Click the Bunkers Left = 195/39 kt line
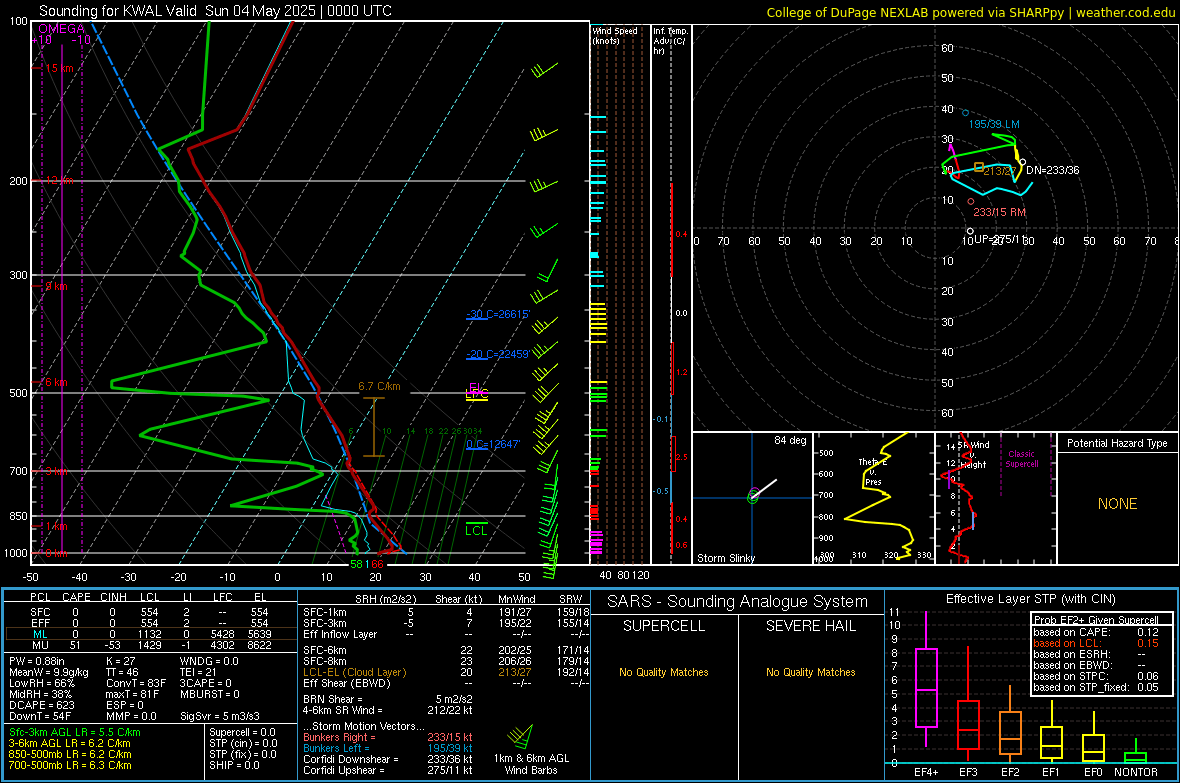Screen dimensions: 1180x783 388,748
